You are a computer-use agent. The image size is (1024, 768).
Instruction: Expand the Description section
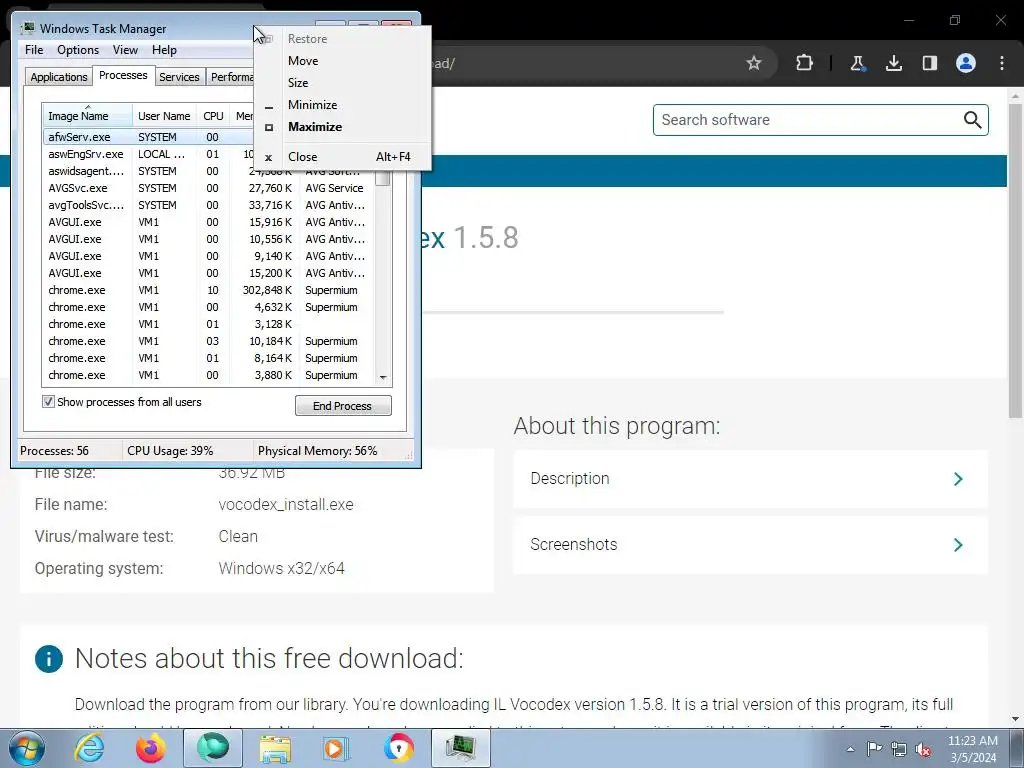(x=750, y=479)
